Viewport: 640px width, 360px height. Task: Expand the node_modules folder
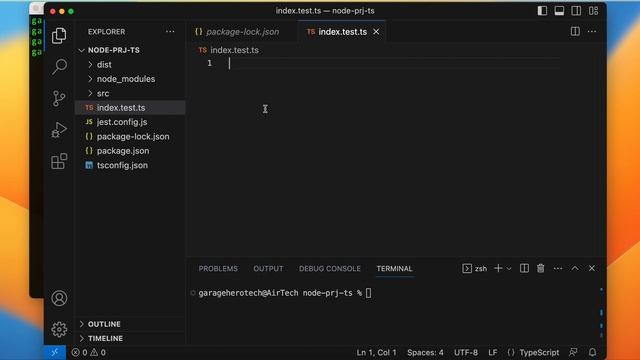point(130,79)
